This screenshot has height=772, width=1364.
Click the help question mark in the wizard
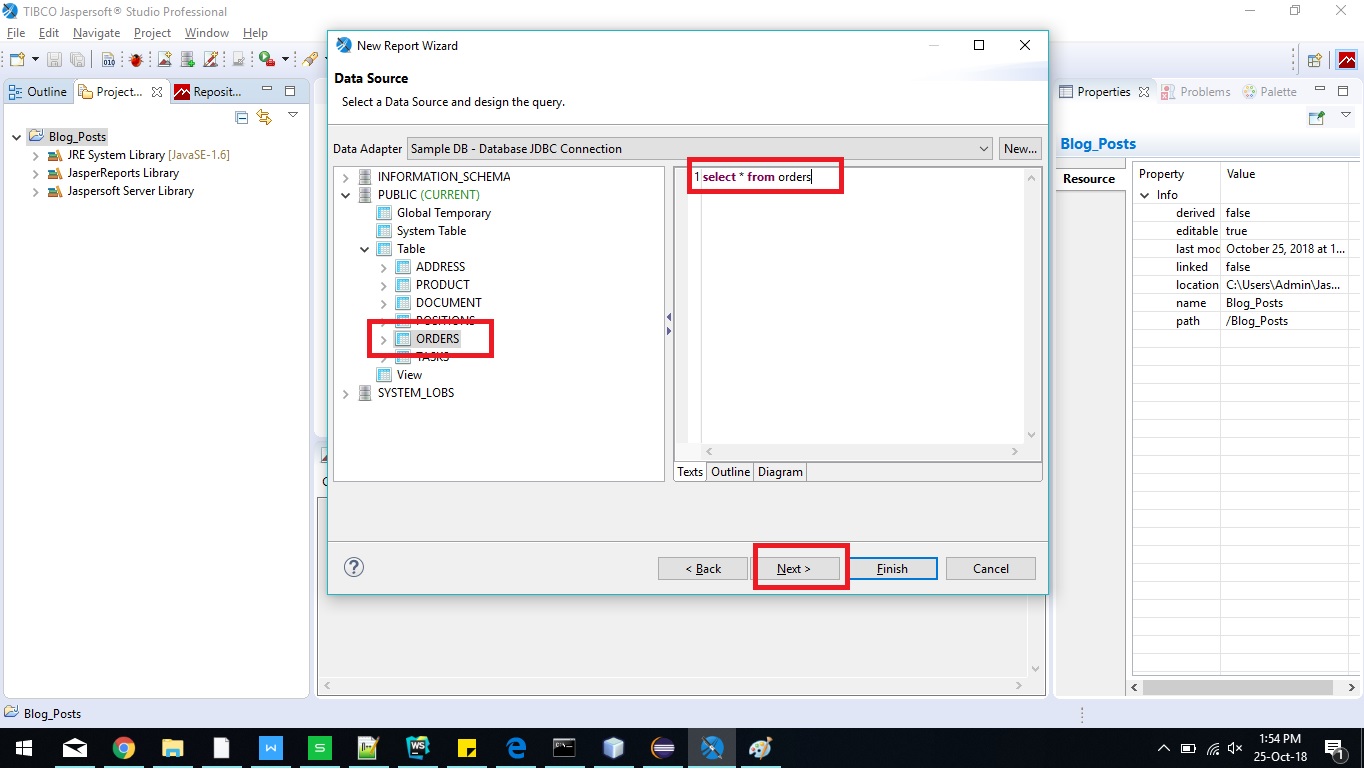pos(353,567)
